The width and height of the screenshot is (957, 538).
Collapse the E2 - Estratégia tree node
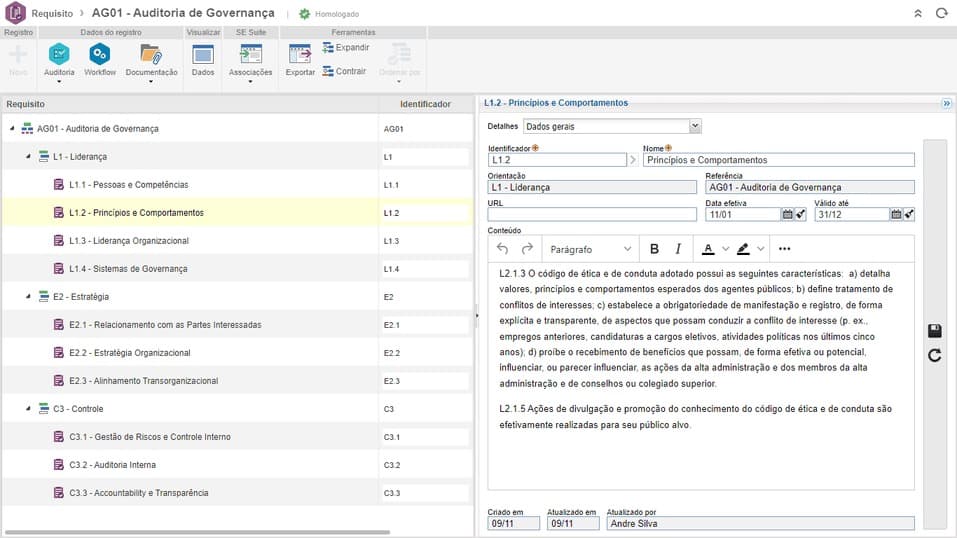tap(28, 296)
